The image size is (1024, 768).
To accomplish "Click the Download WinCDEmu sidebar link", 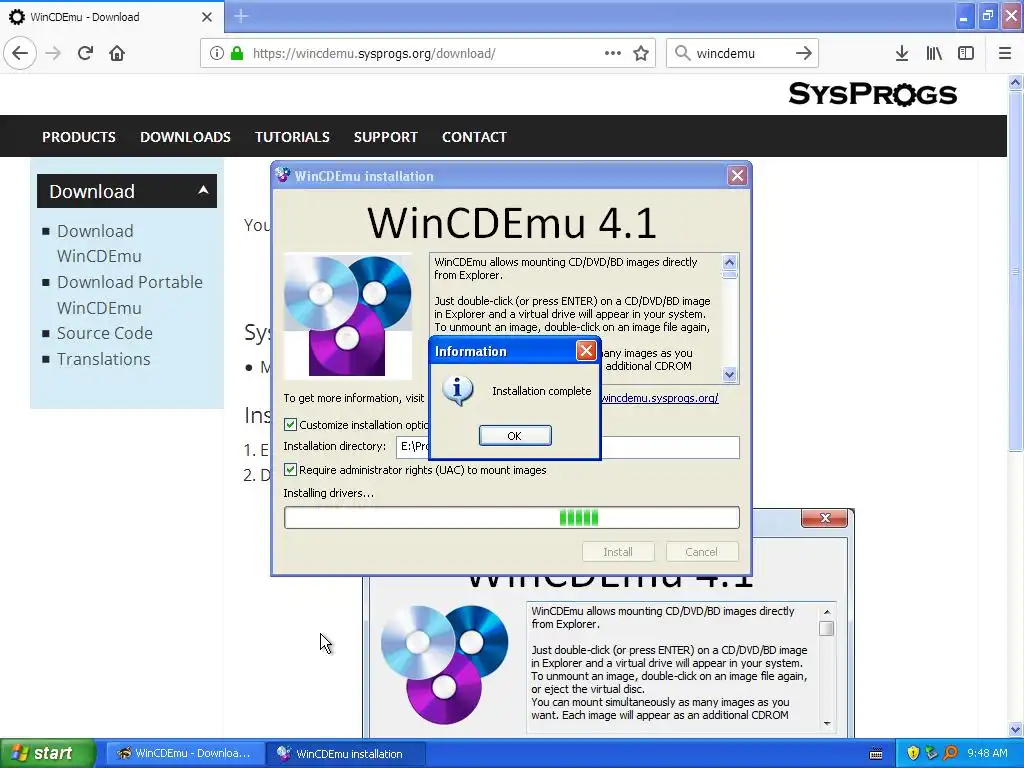I will coord(99,243).
